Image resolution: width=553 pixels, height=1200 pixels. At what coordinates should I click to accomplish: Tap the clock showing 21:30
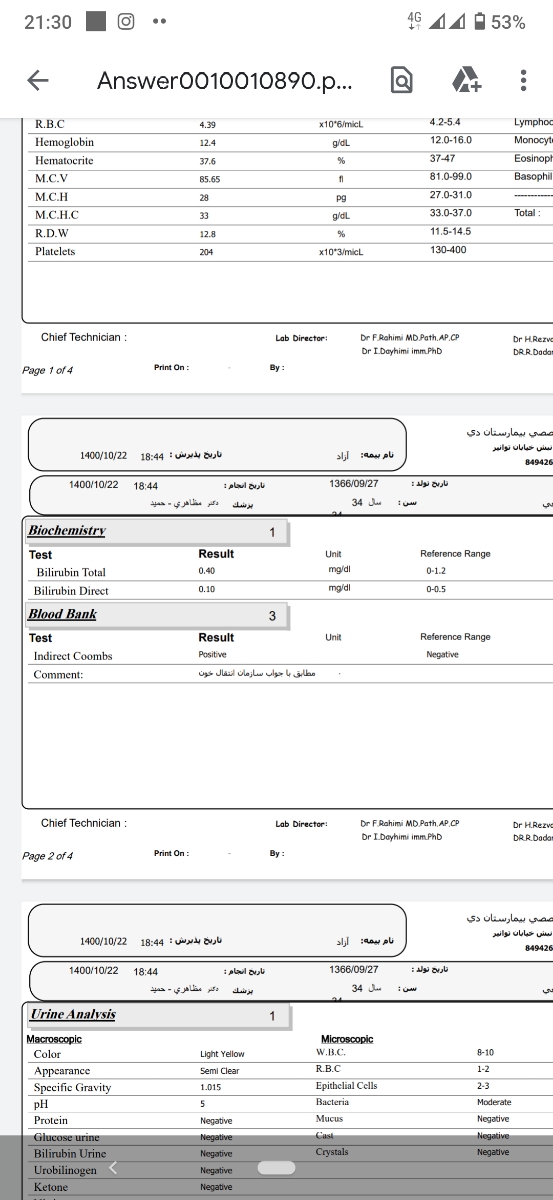[48, 22]
